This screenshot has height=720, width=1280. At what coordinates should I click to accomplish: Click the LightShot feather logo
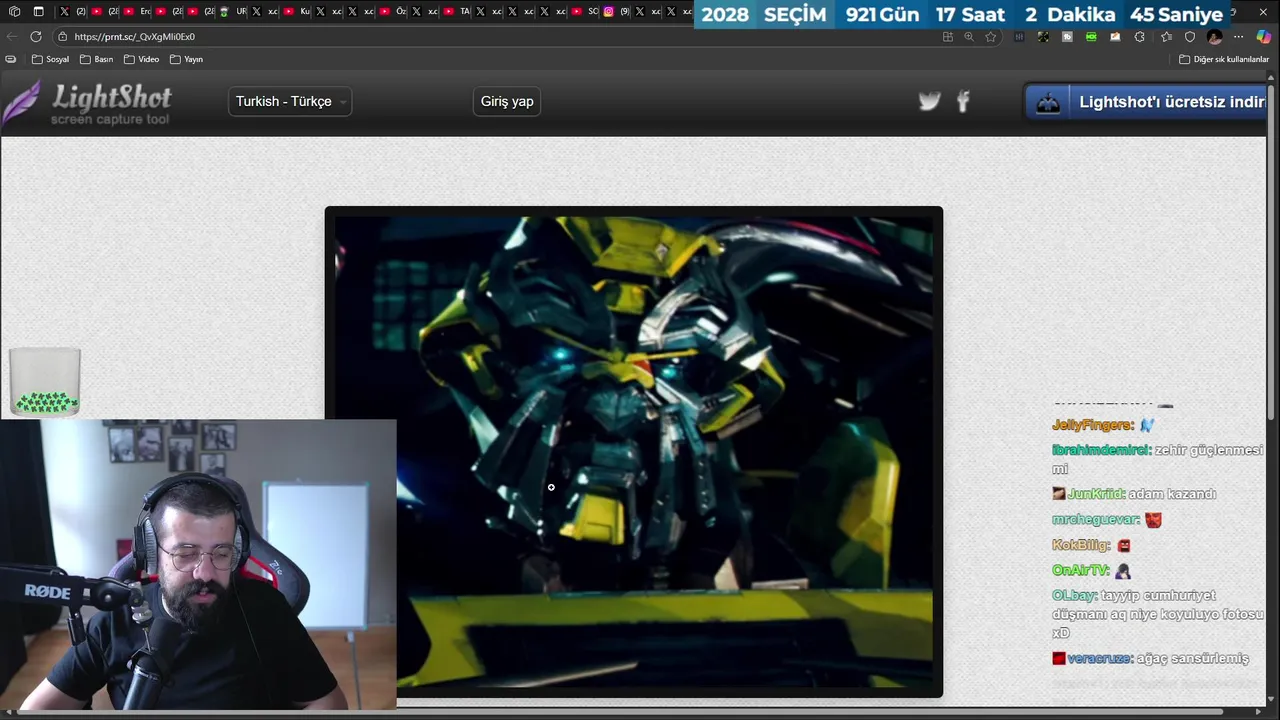point(88,103)
